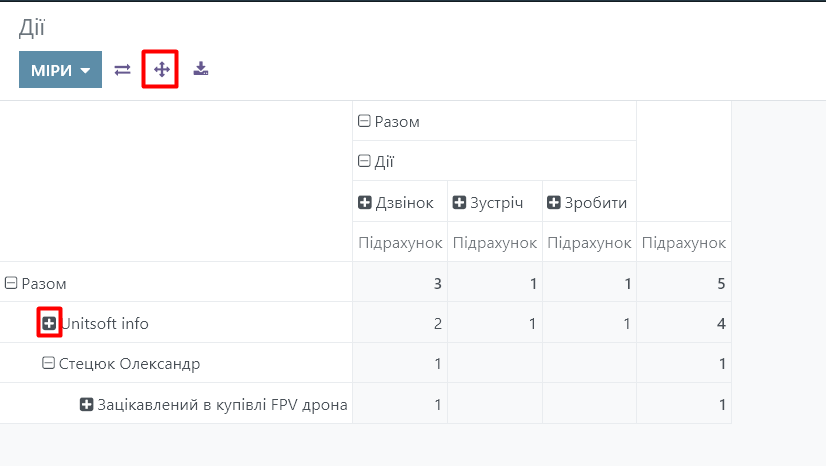Click the flip axis swap icon
This screenshot has width=826, height=466.
click(122, 70)
